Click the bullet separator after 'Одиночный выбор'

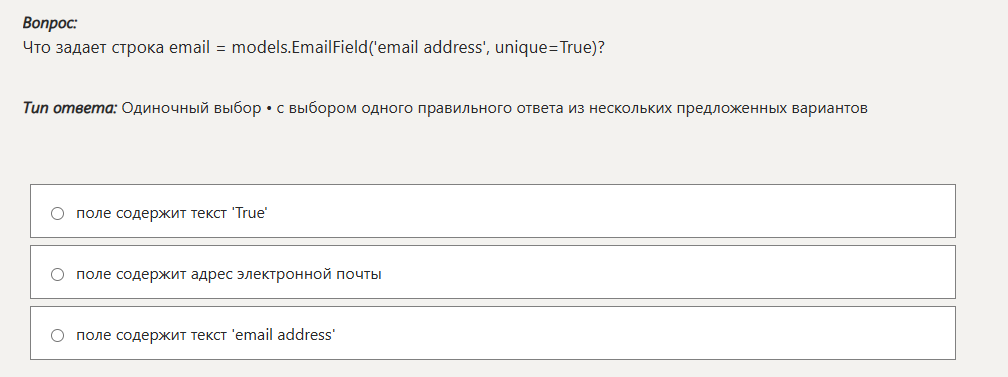point(269,108)
